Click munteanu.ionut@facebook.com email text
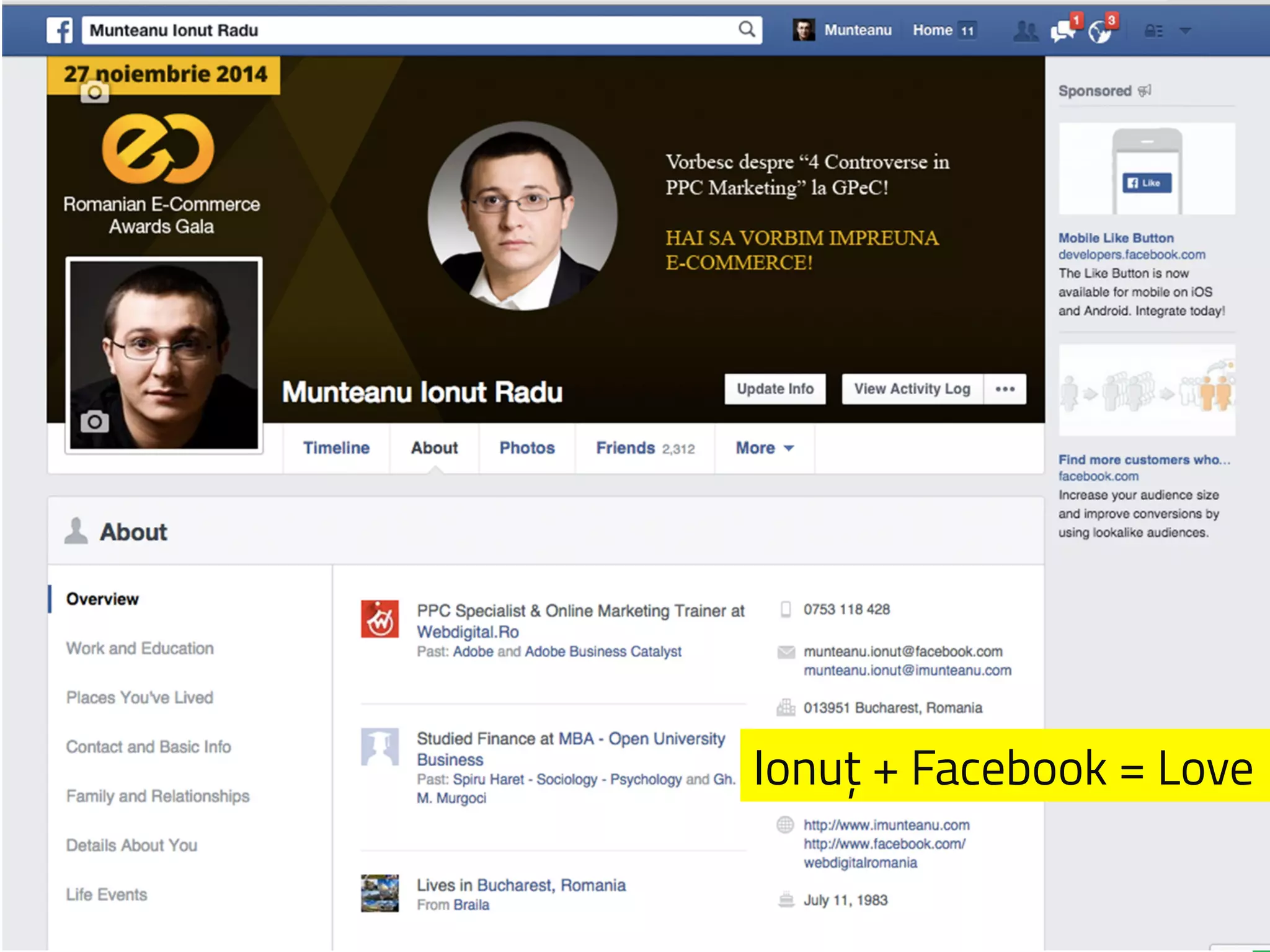Screen dimensions: 1270x952 (903, 652)
